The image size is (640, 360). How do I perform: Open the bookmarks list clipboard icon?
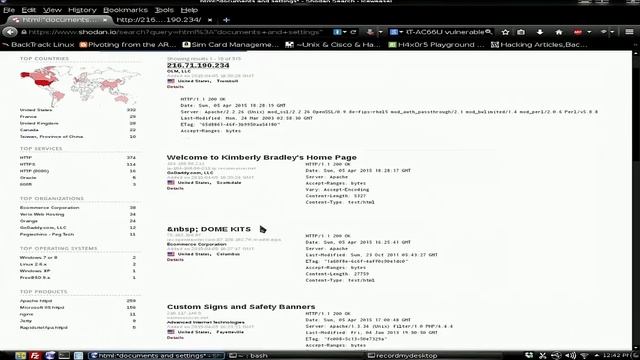(521, 32)
